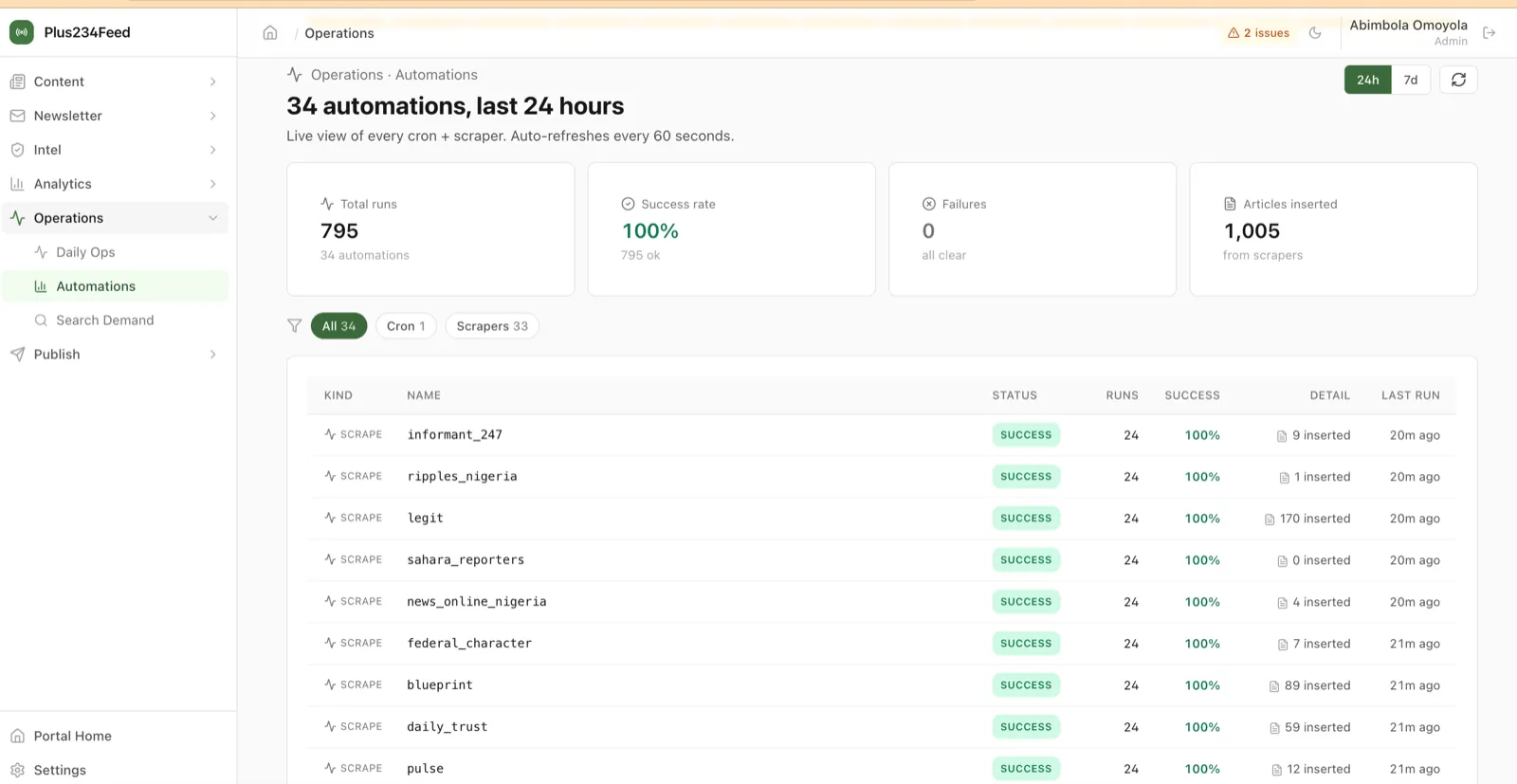The image size is (1517, 784).
Task: Click the LAST RUN column header
Action: coord(1410,395)
